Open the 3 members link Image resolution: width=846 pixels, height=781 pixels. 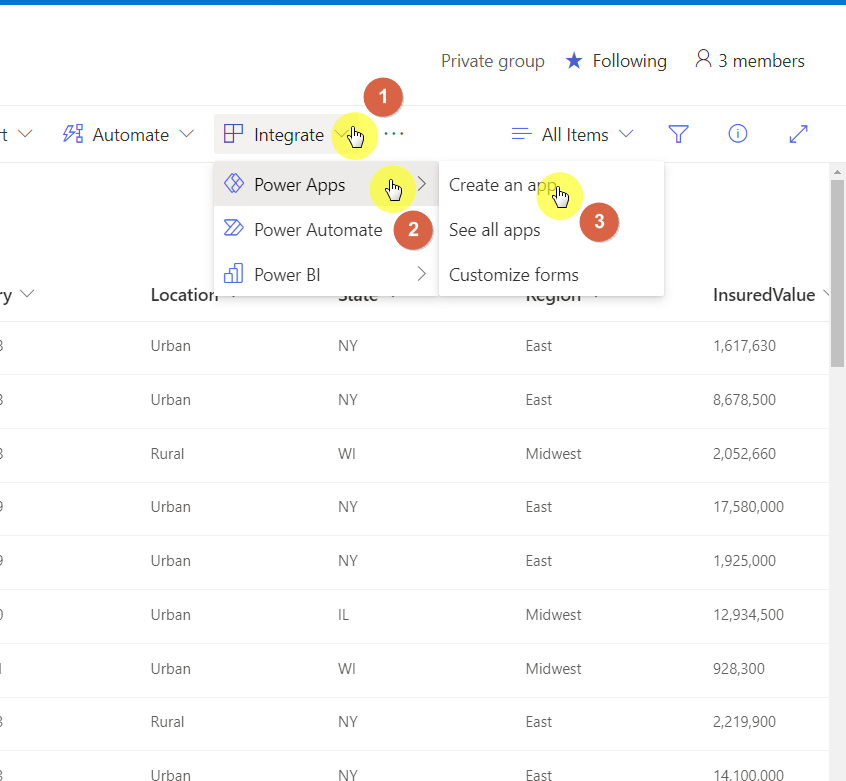coord(750,60)
